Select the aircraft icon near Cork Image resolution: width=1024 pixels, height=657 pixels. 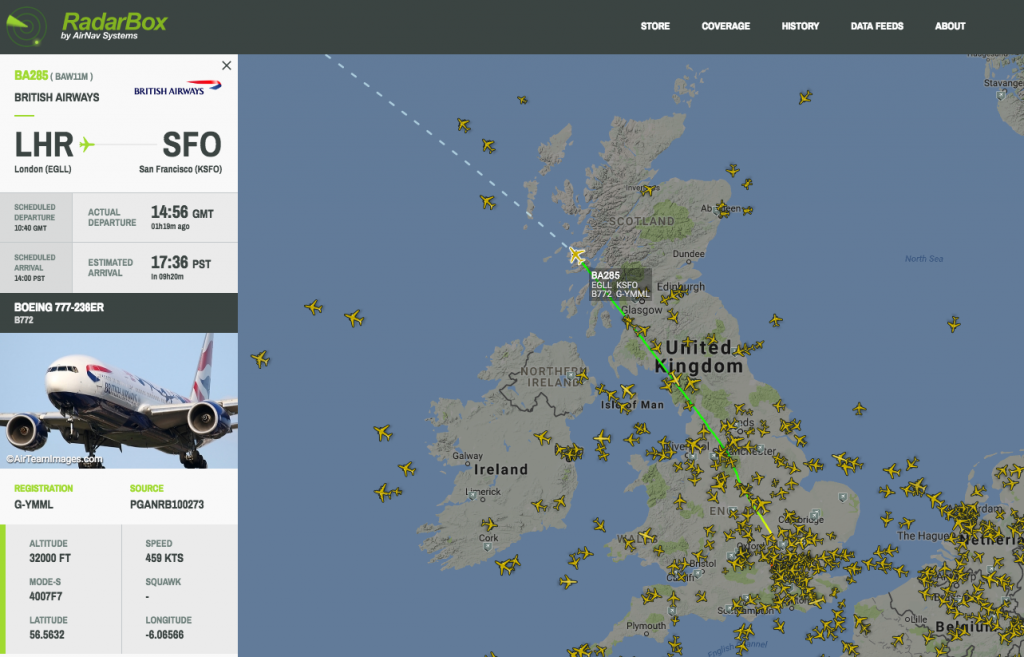click(x=489, y=524)
